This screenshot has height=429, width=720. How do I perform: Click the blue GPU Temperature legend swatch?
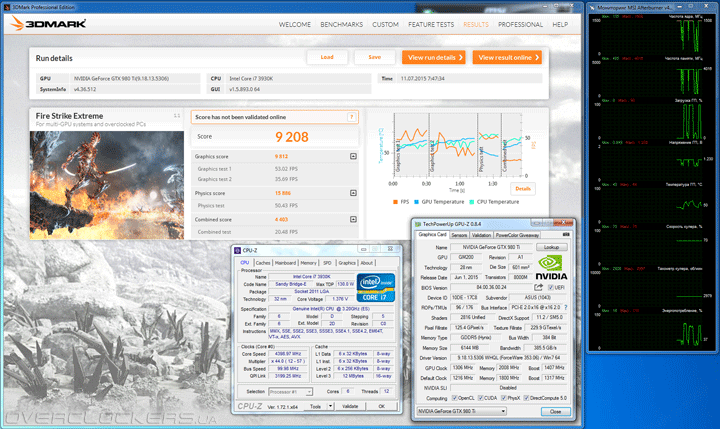[x=416, y=202]
